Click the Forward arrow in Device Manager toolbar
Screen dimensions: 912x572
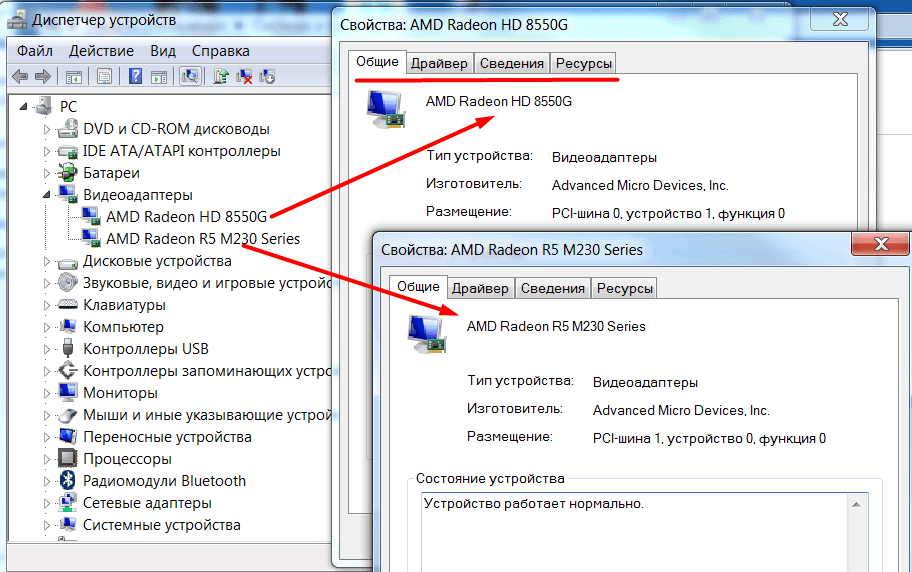click(43, 76)
